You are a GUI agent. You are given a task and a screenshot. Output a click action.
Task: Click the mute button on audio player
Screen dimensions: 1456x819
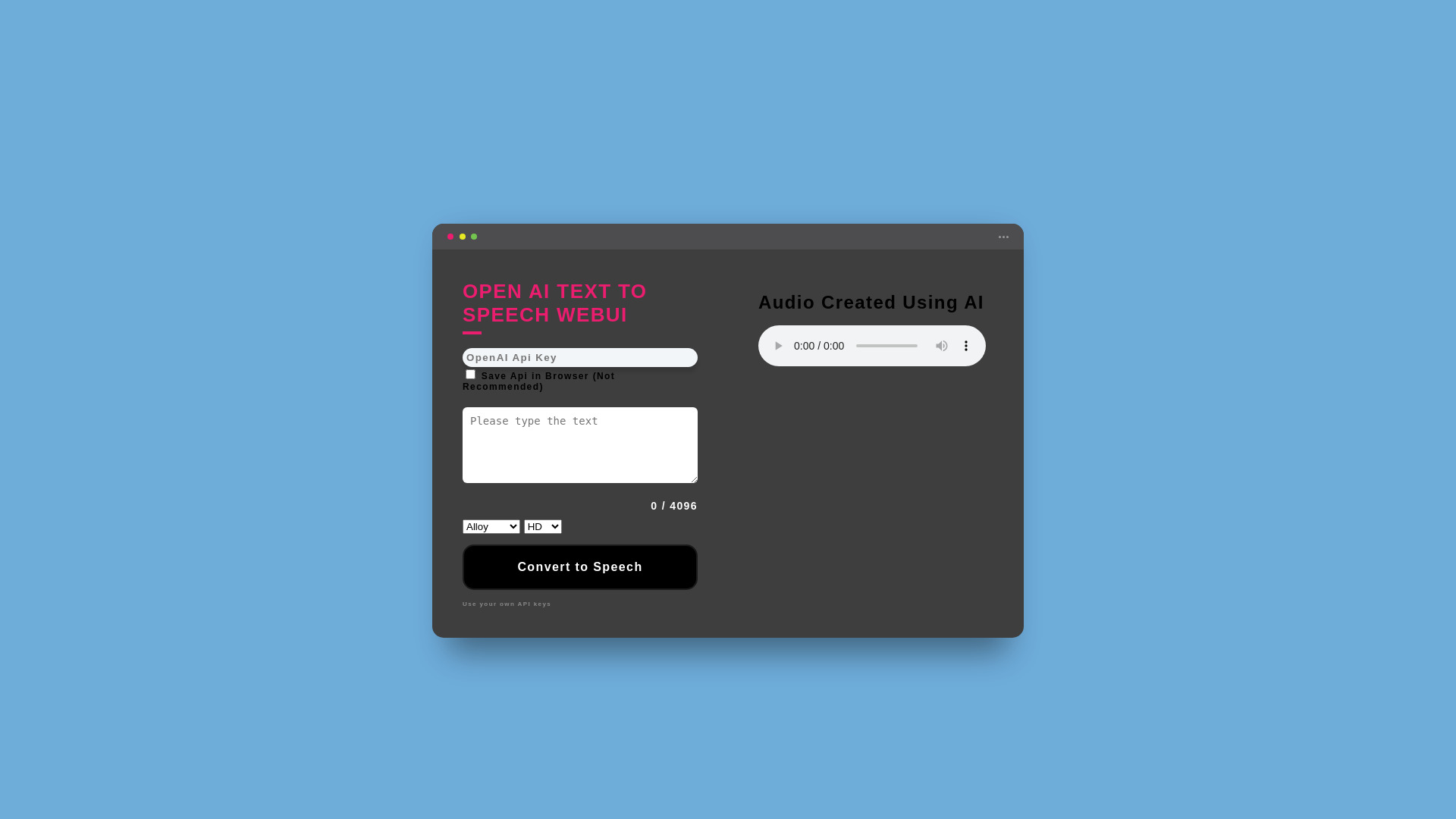pos(940,345)
